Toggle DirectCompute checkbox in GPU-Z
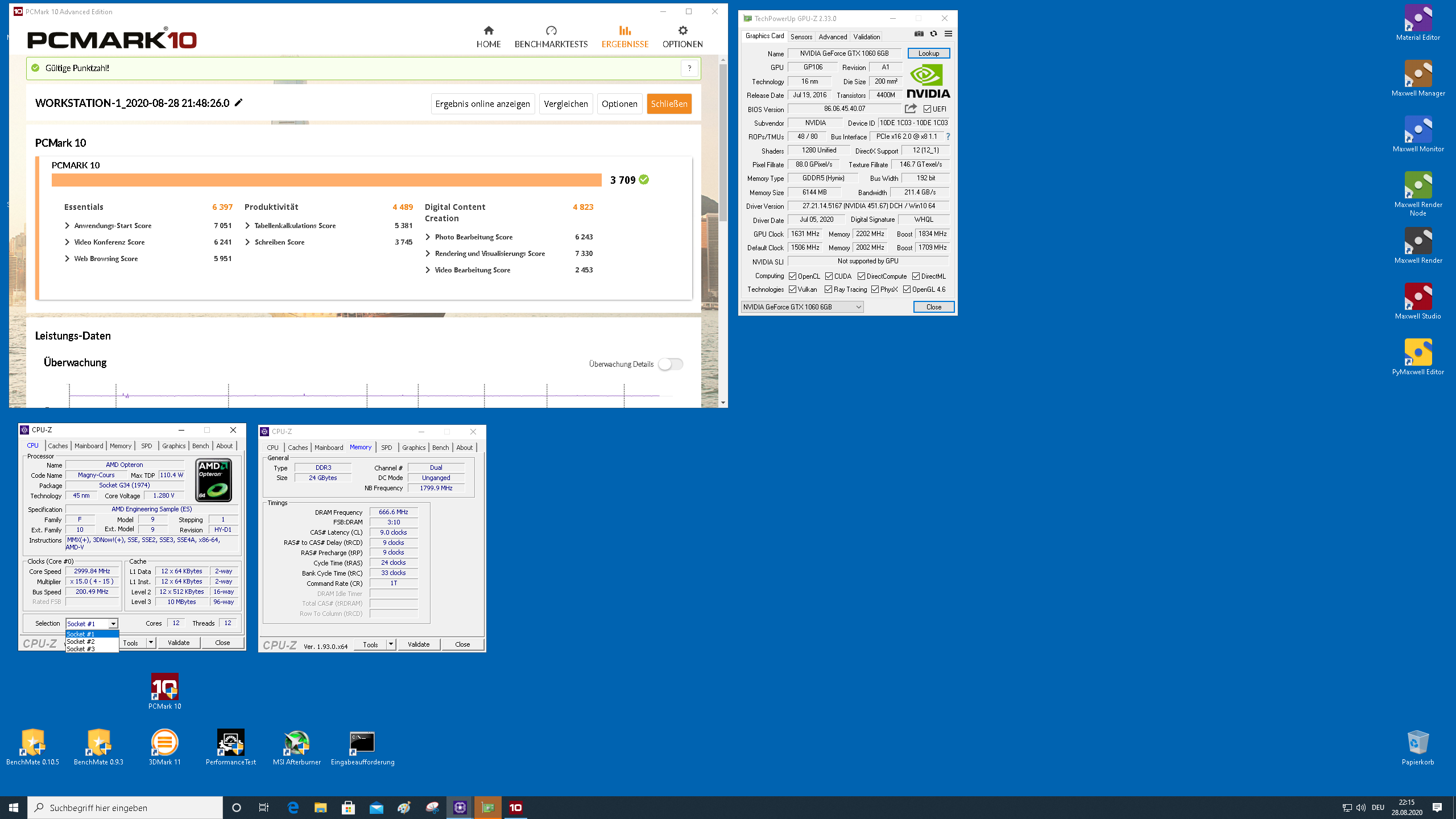 [862, 276]
